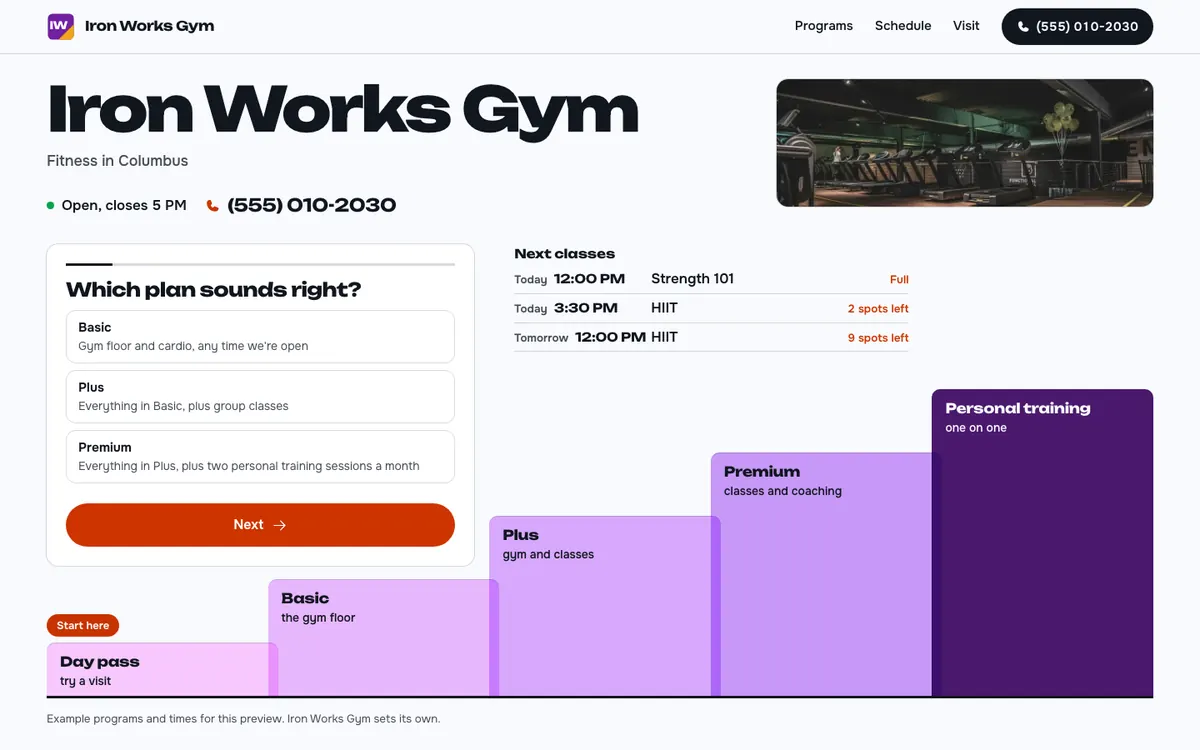
Task: Open the Programs nav item
Action: pyautogui.click(x=824, y=26)
